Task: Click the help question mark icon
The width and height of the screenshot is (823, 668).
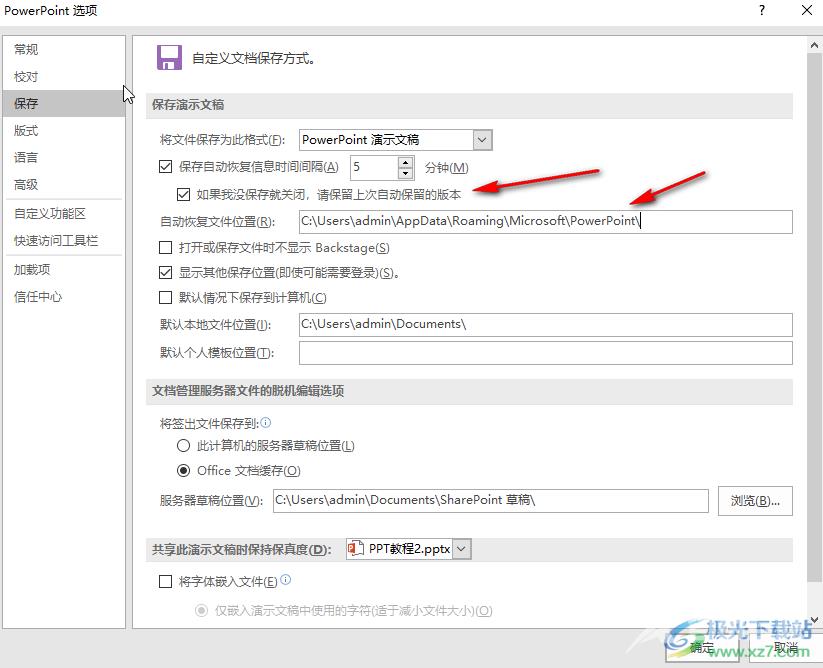Action: tap(762, 10)
